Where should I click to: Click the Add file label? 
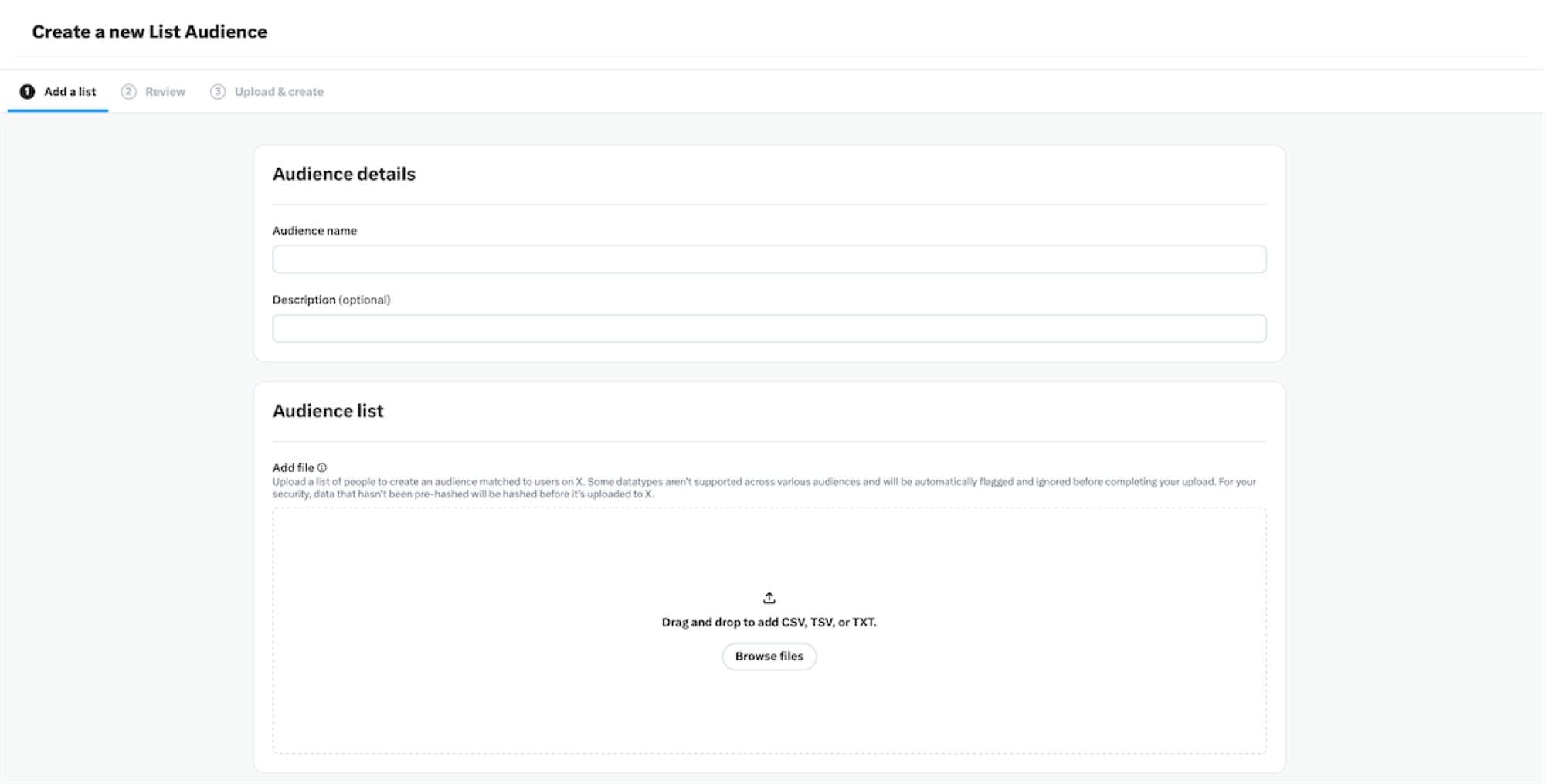pos(294,467)
